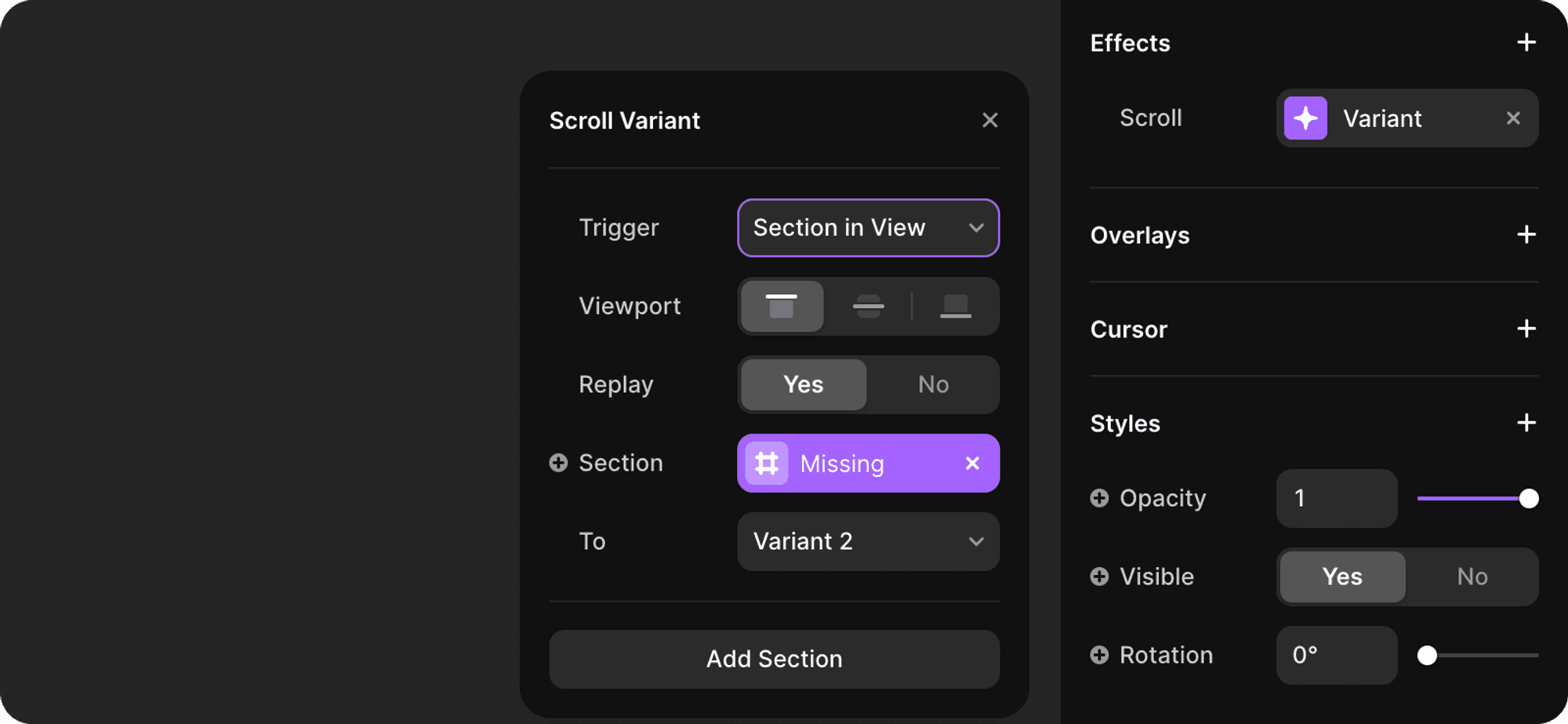Add a new Effect with plus icon
This screenshot has height=724, width=1568.
click(x=1526, y=42)
